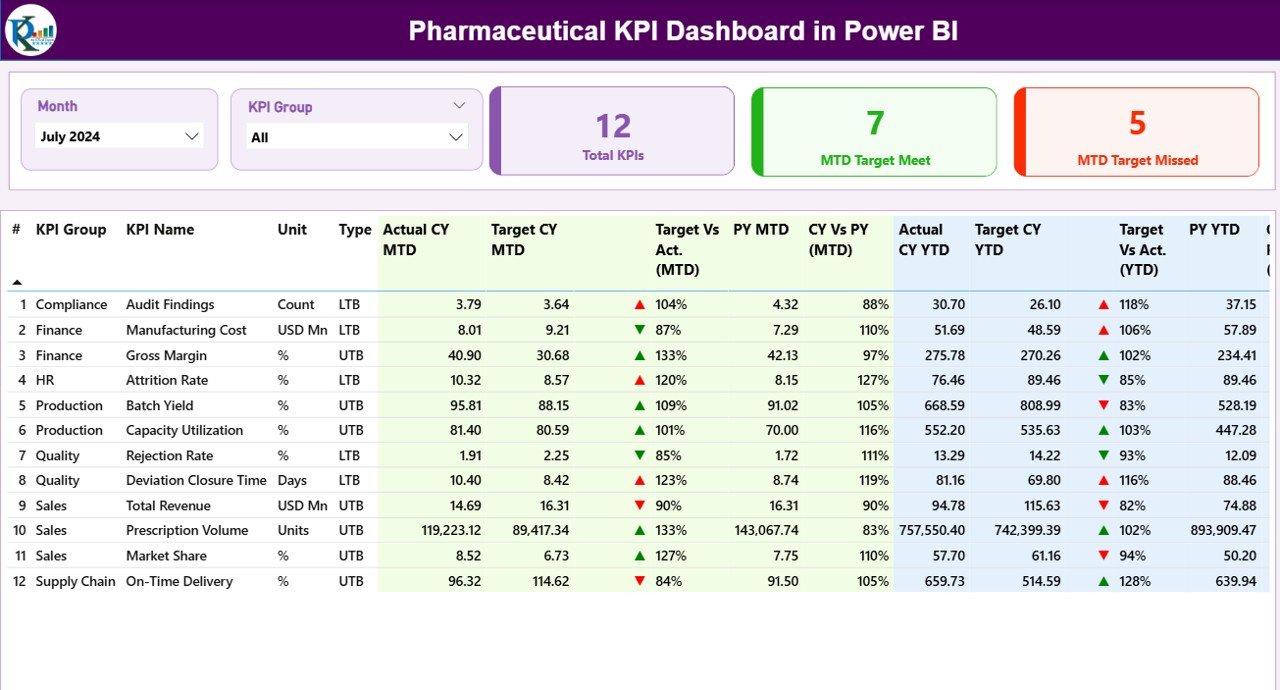
Task: Open the Month dropdown showing July 2024
Action: [193, 136]
